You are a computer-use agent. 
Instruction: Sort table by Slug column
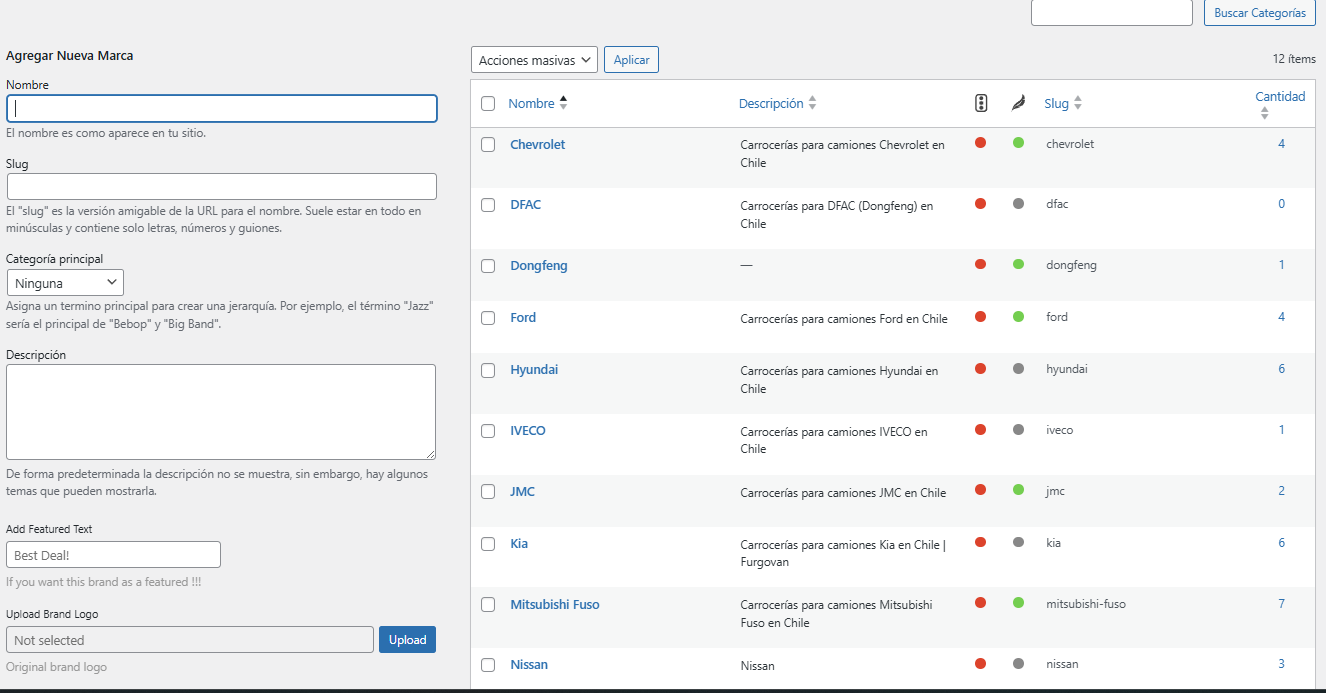tap(1063, 103)
